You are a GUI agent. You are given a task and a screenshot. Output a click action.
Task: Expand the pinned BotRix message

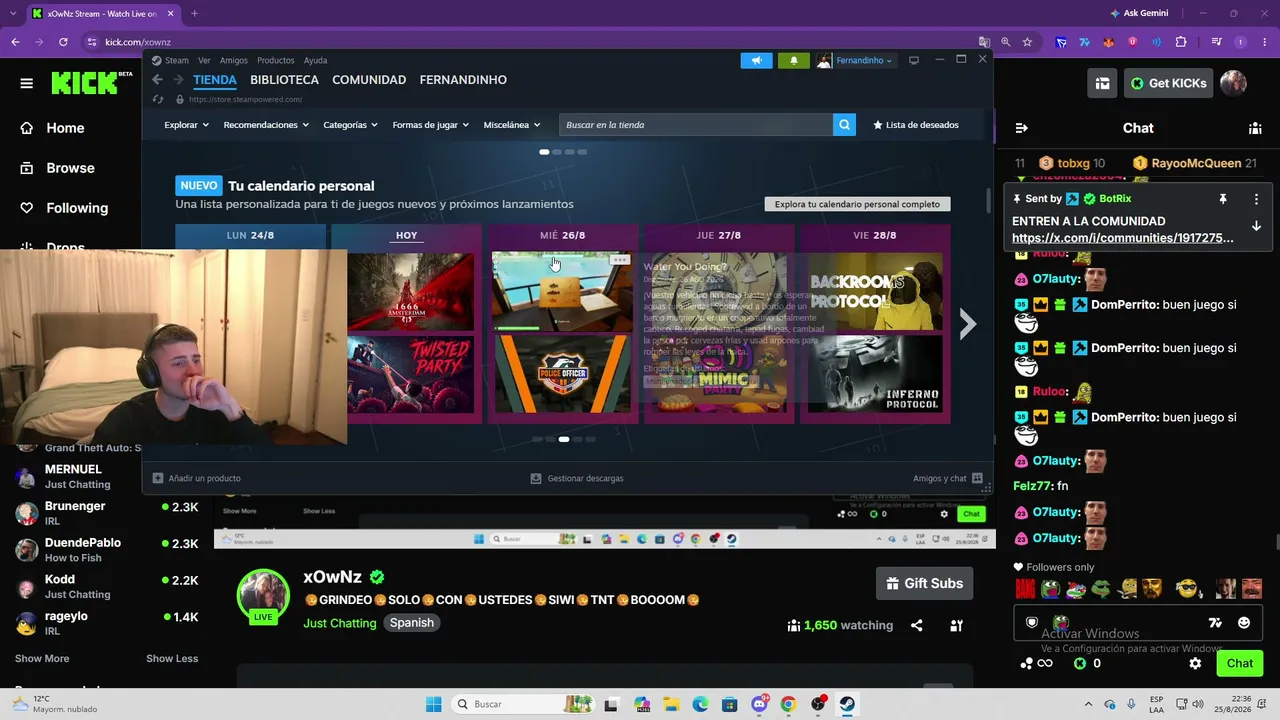(x=1256, y=226)
